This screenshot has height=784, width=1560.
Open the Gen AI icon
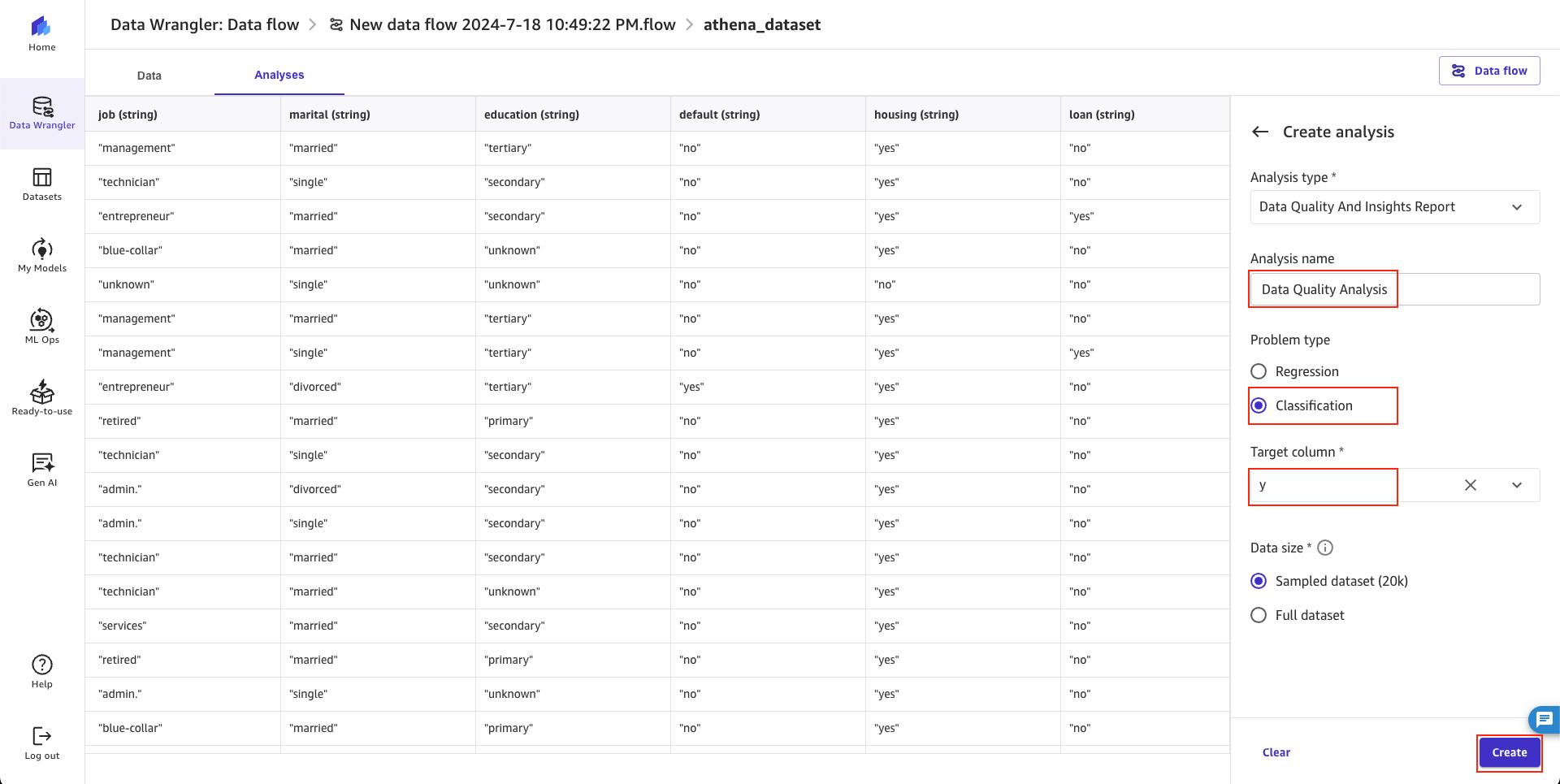click(41, 463)
